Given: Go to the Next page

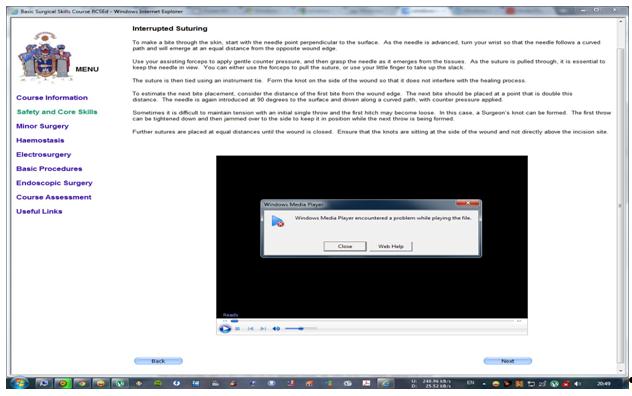Looking at the screenshot, I should pos(507,361).
